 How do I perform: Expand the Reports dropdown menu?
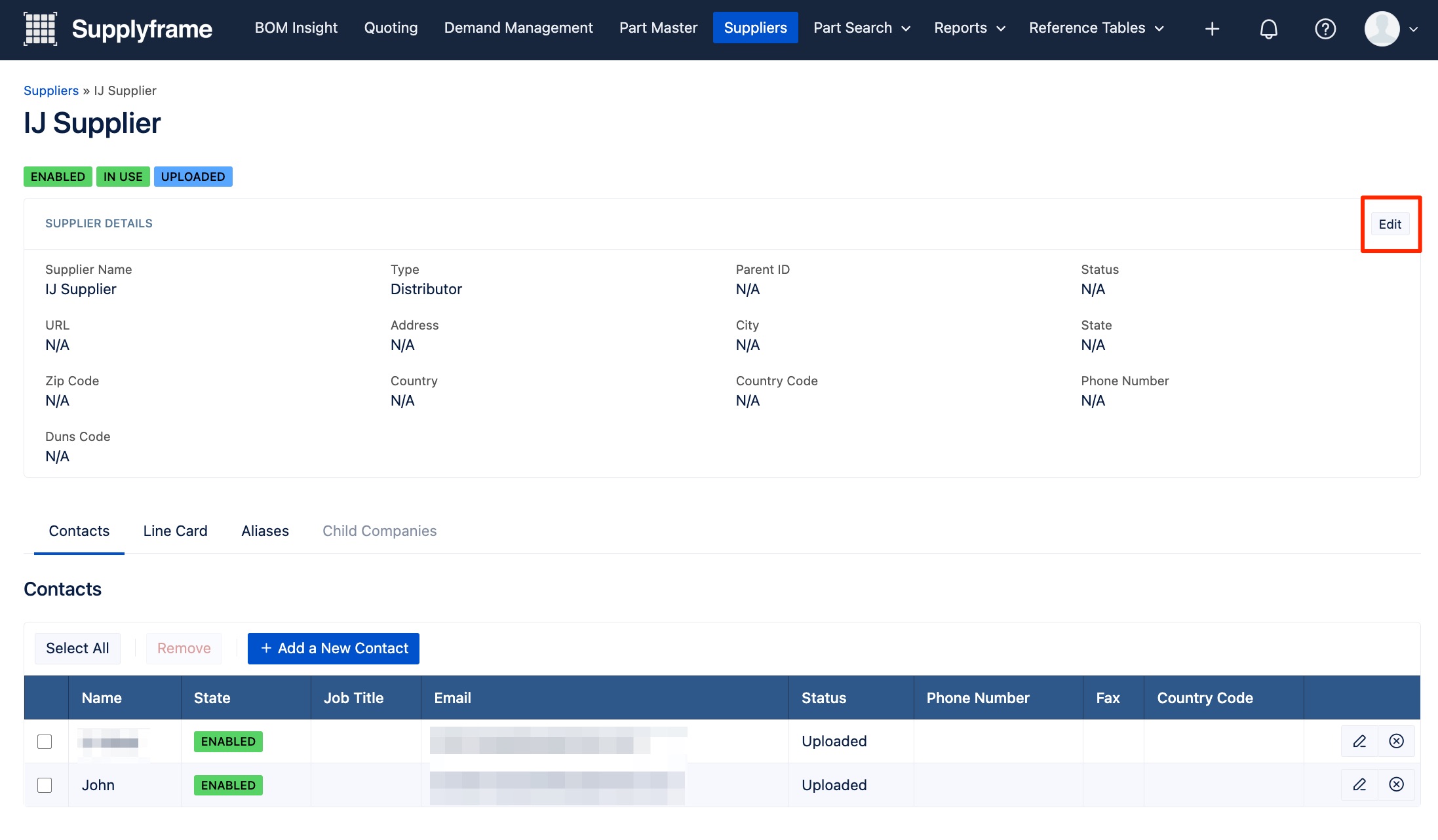(x=969, y=28)
